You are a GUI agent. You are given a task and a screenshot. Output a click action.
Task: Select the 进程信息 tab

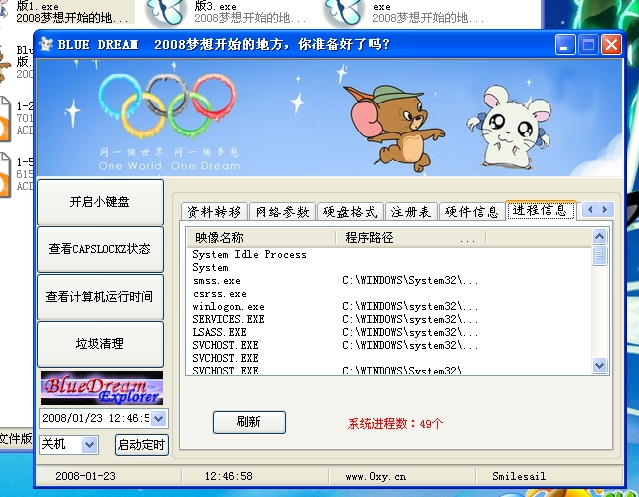coord(540,210)
